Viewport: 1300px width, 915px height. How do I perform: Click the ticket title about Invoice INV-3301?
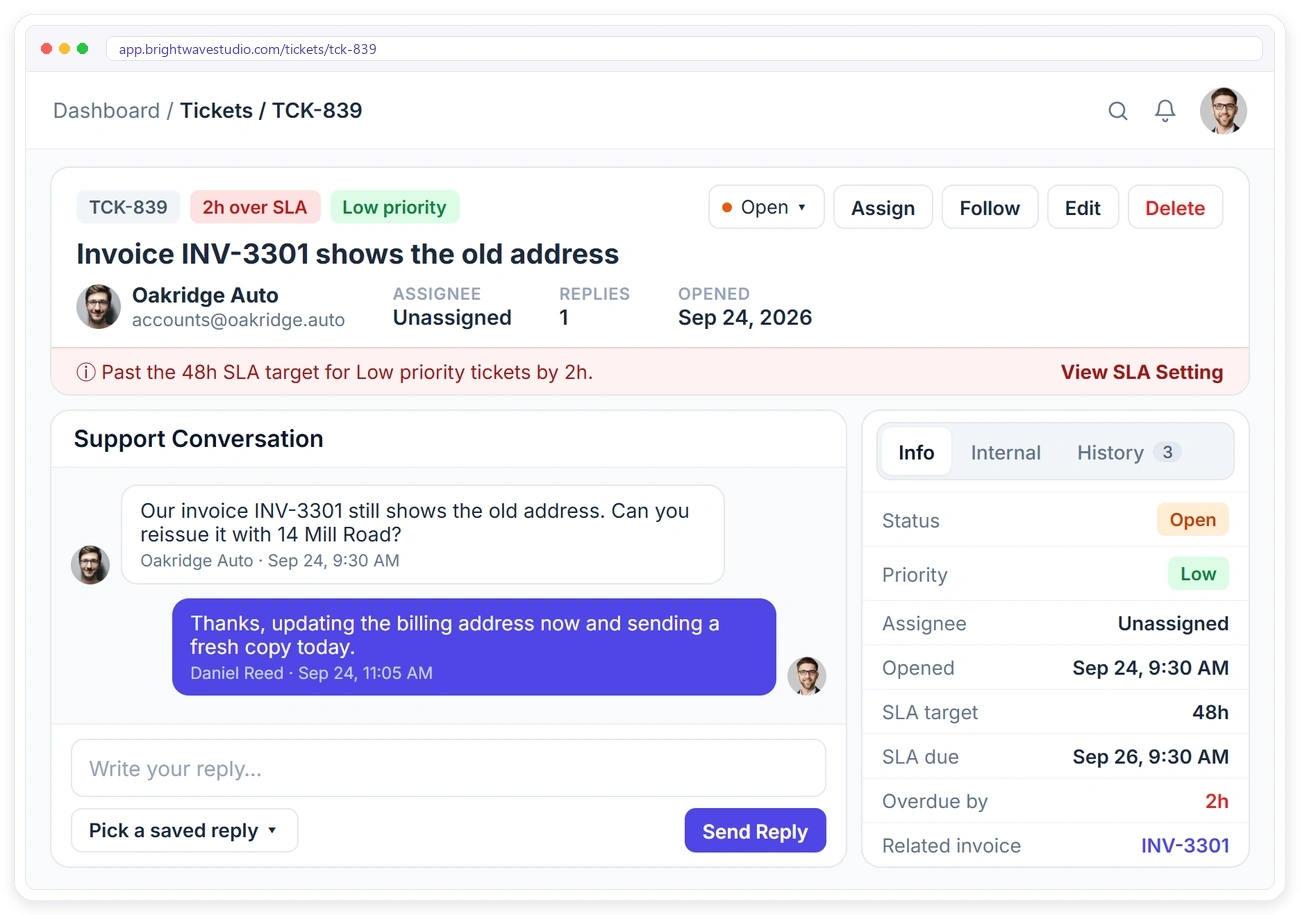click(x=348, y=254)
